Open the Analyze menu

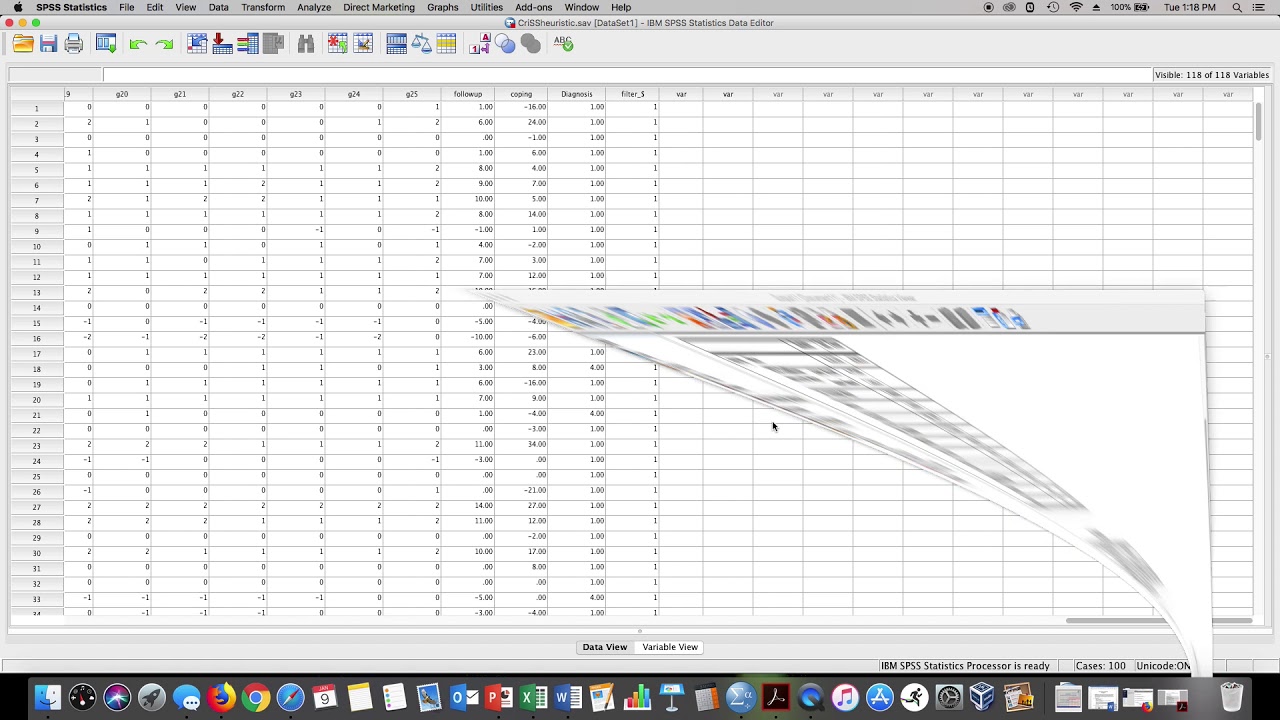(314, 7)
